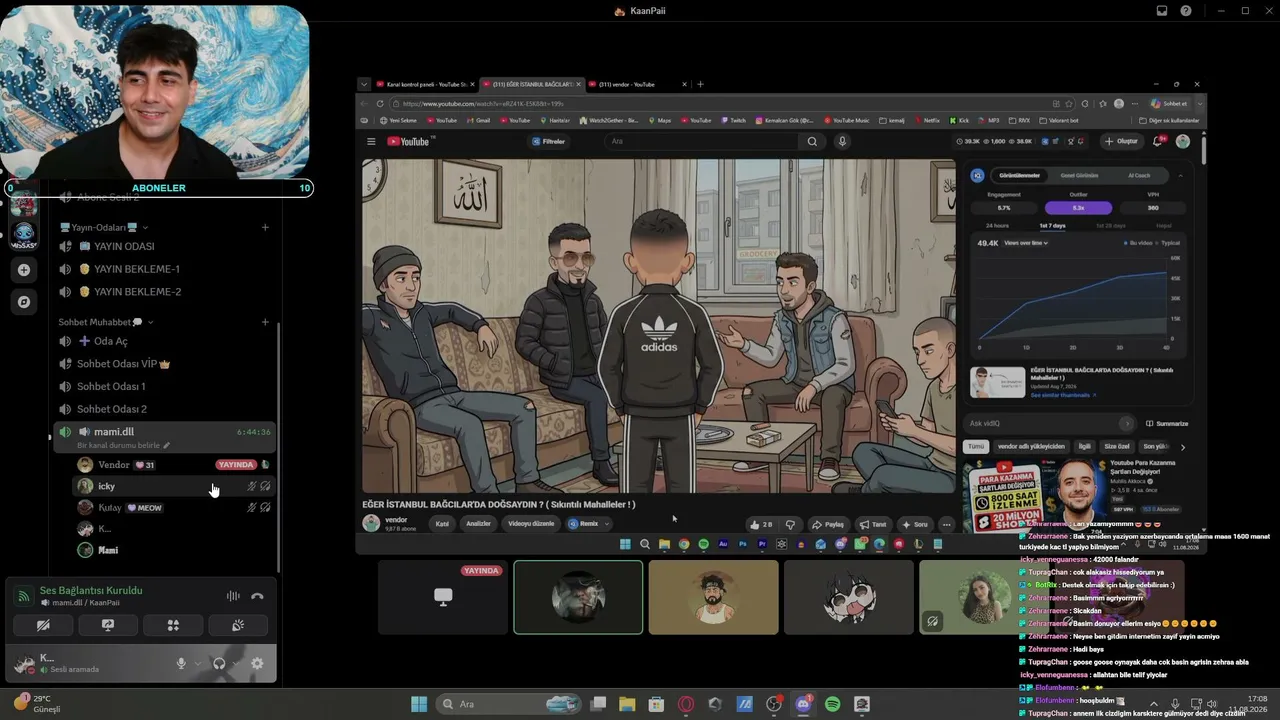Mute the Discord microphone

pyautogui.click(x=181, y=663)
